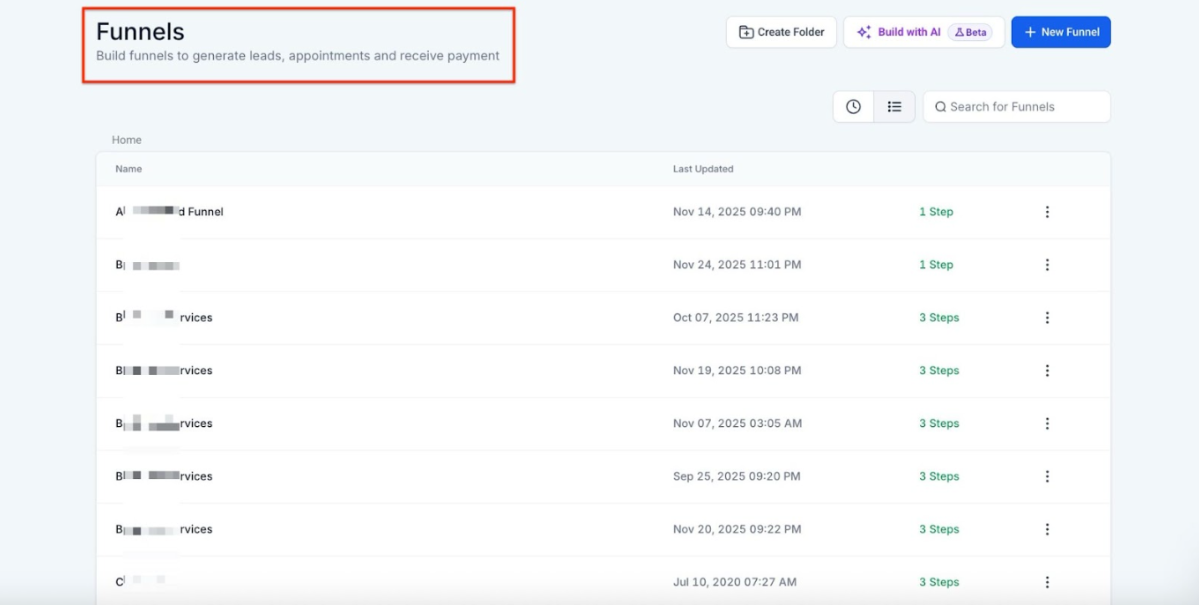1199x605 pixels.
Task: Sort by the Last Updated column header
Action: coord(703,169)
